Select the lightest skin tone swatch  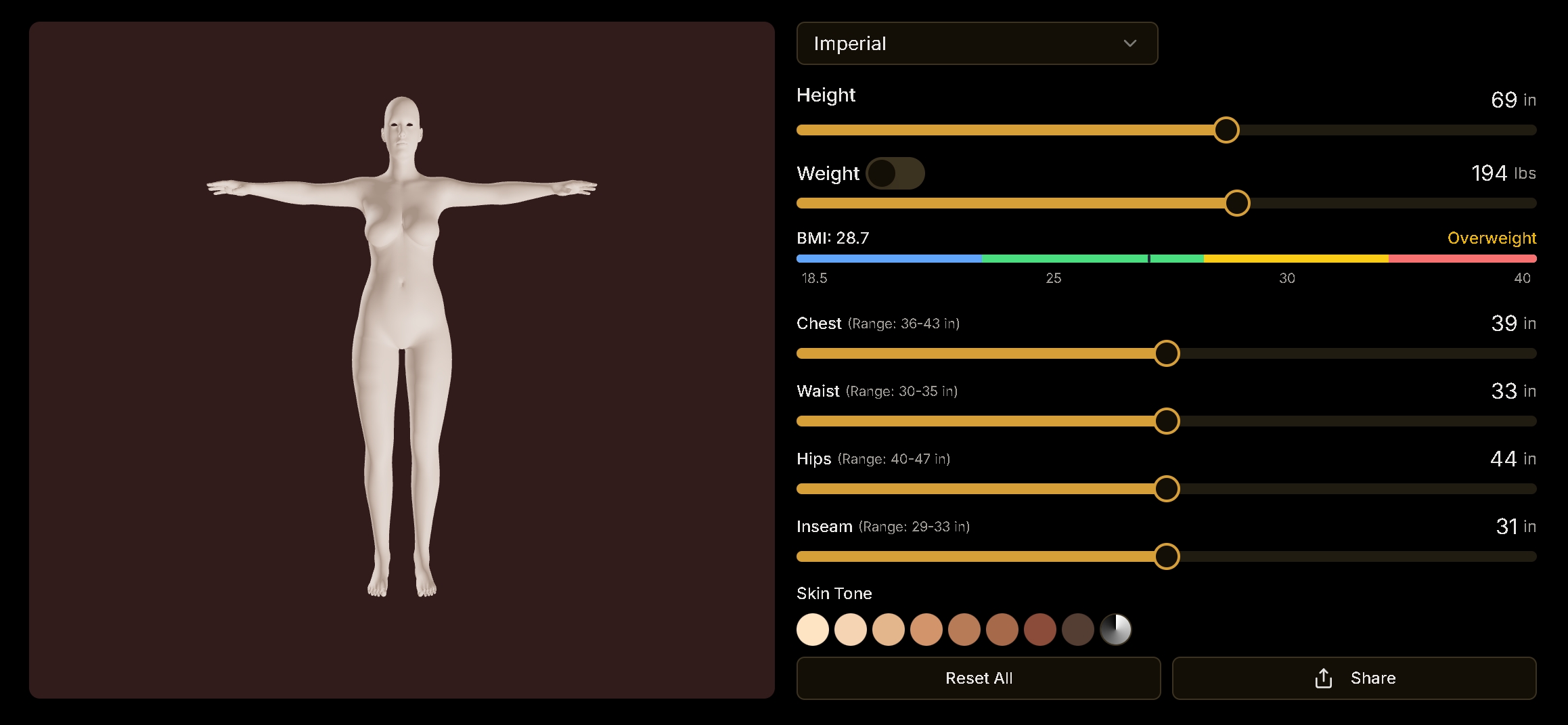pos(813,630)
